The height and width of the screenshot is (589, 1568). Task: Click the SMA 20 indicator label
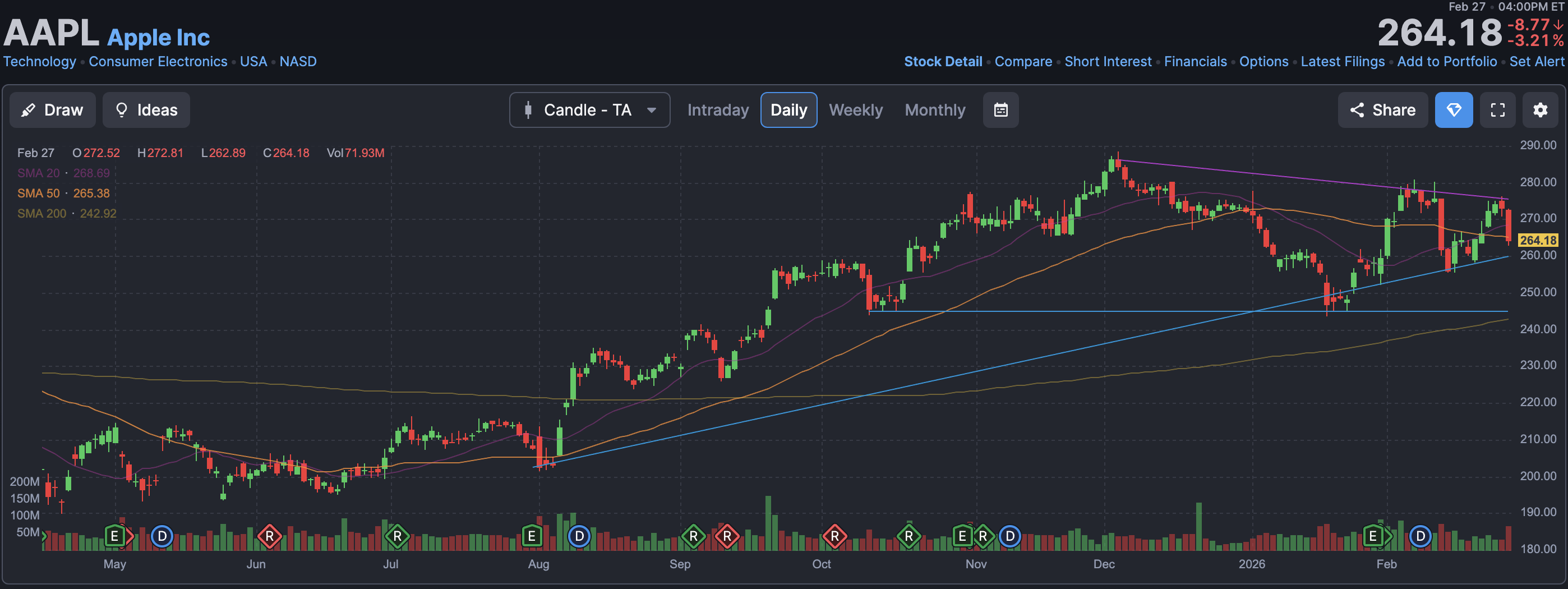pyautogui.click(x=38, y=173)
